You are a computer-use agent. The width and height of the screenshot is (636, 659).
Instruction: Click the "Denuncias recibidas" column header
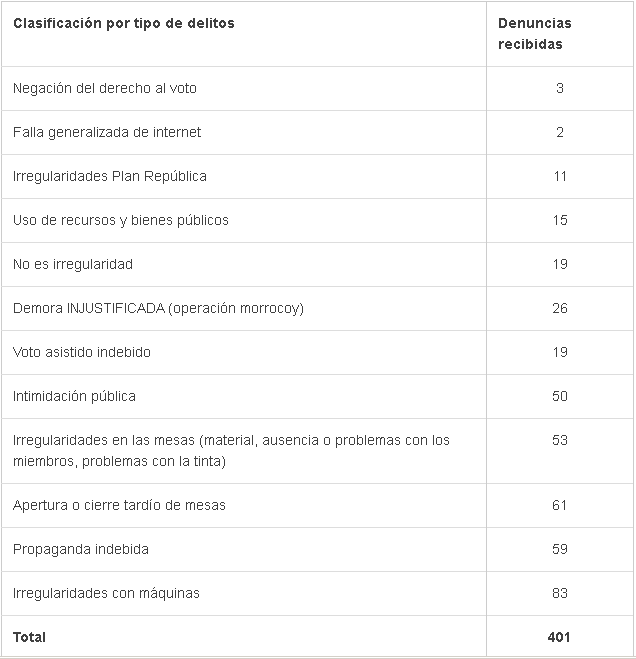click(535, 33)
